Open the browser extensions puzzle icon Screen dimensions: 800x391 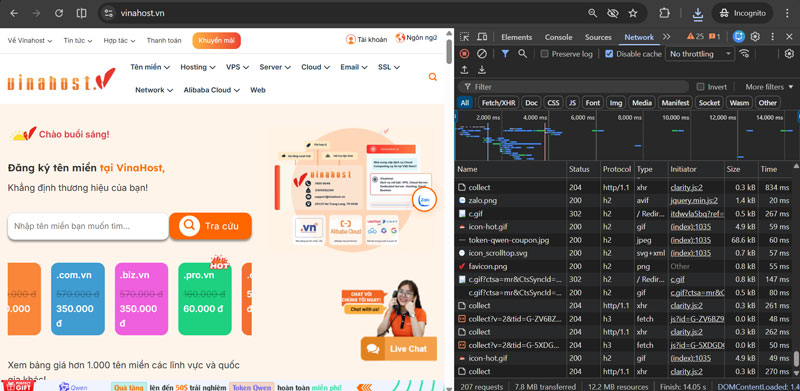click(664, 13)
